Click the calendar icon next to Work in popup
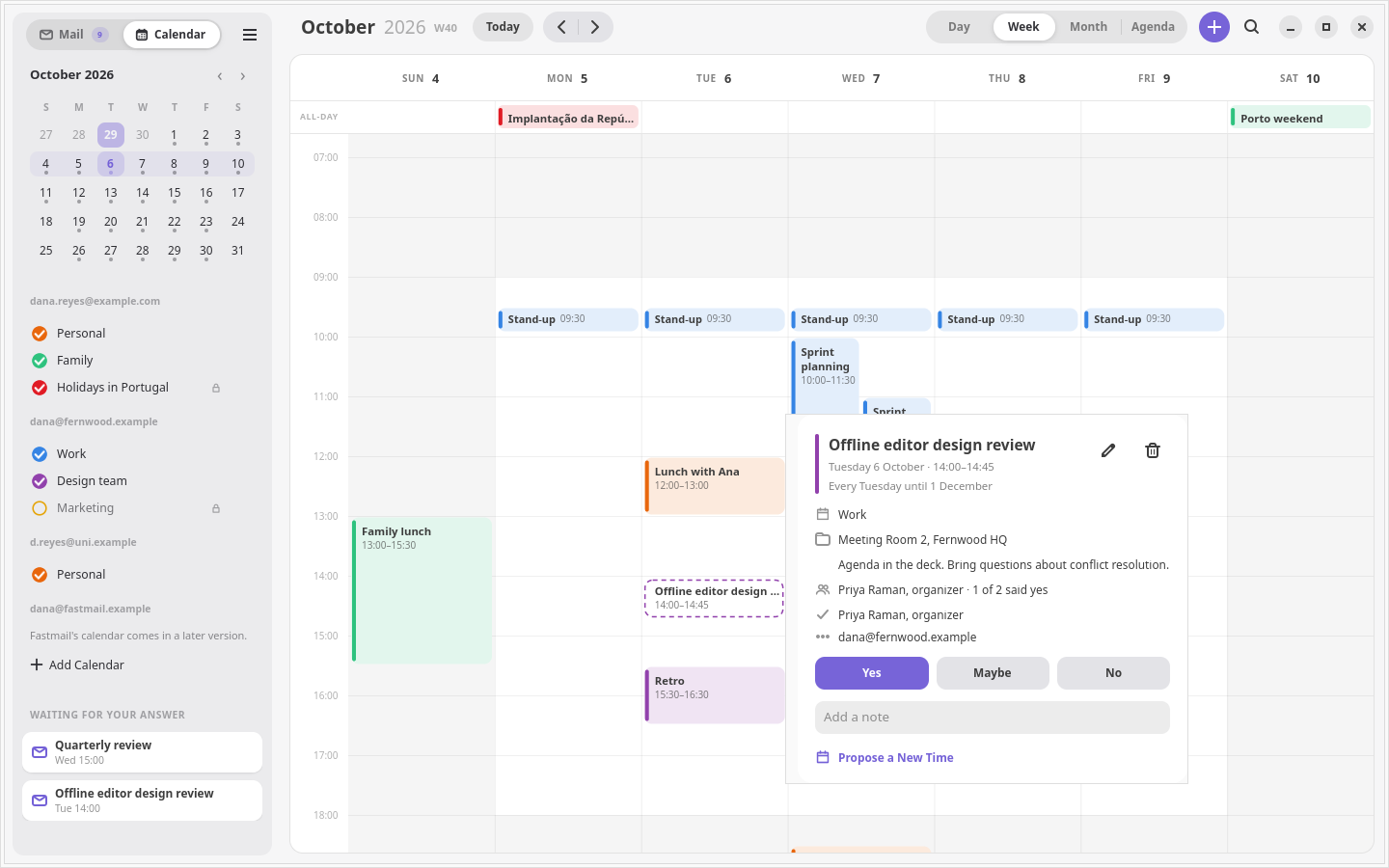This screenshot has width=1389, height=868. point(823,514)
